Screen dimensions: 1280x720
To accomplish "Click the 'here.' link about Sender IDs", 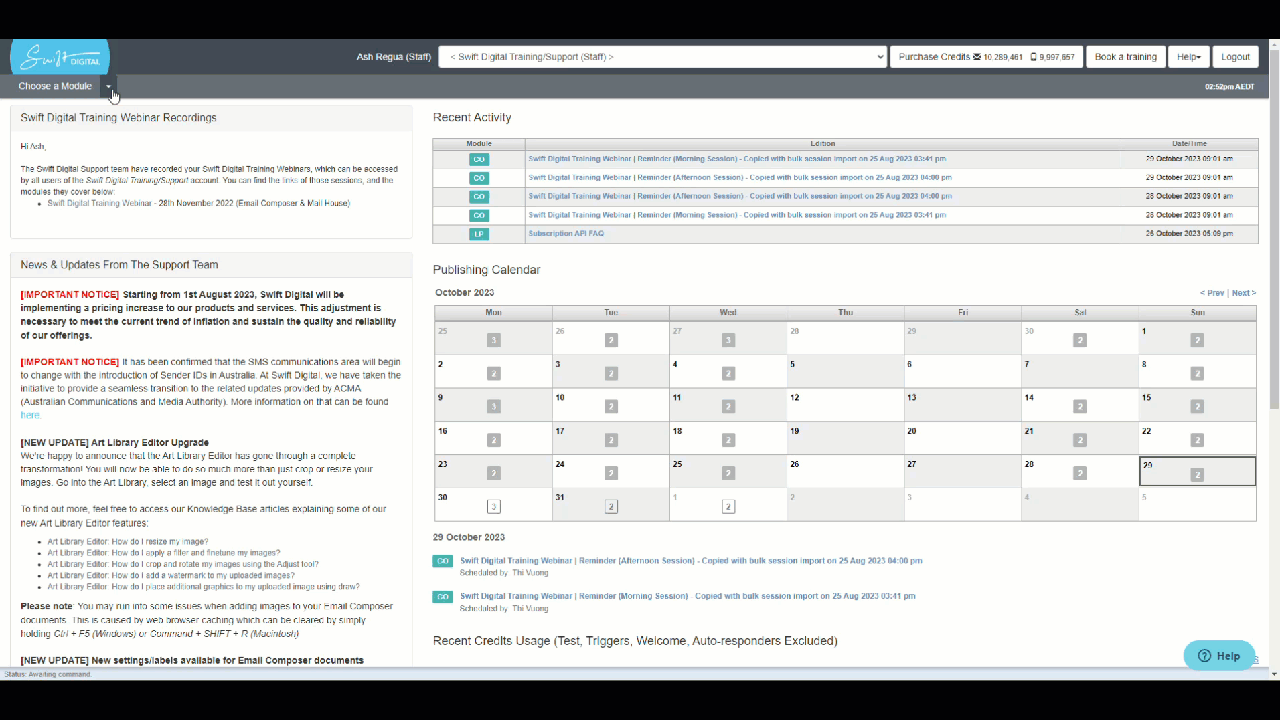I will pos(31,415).
